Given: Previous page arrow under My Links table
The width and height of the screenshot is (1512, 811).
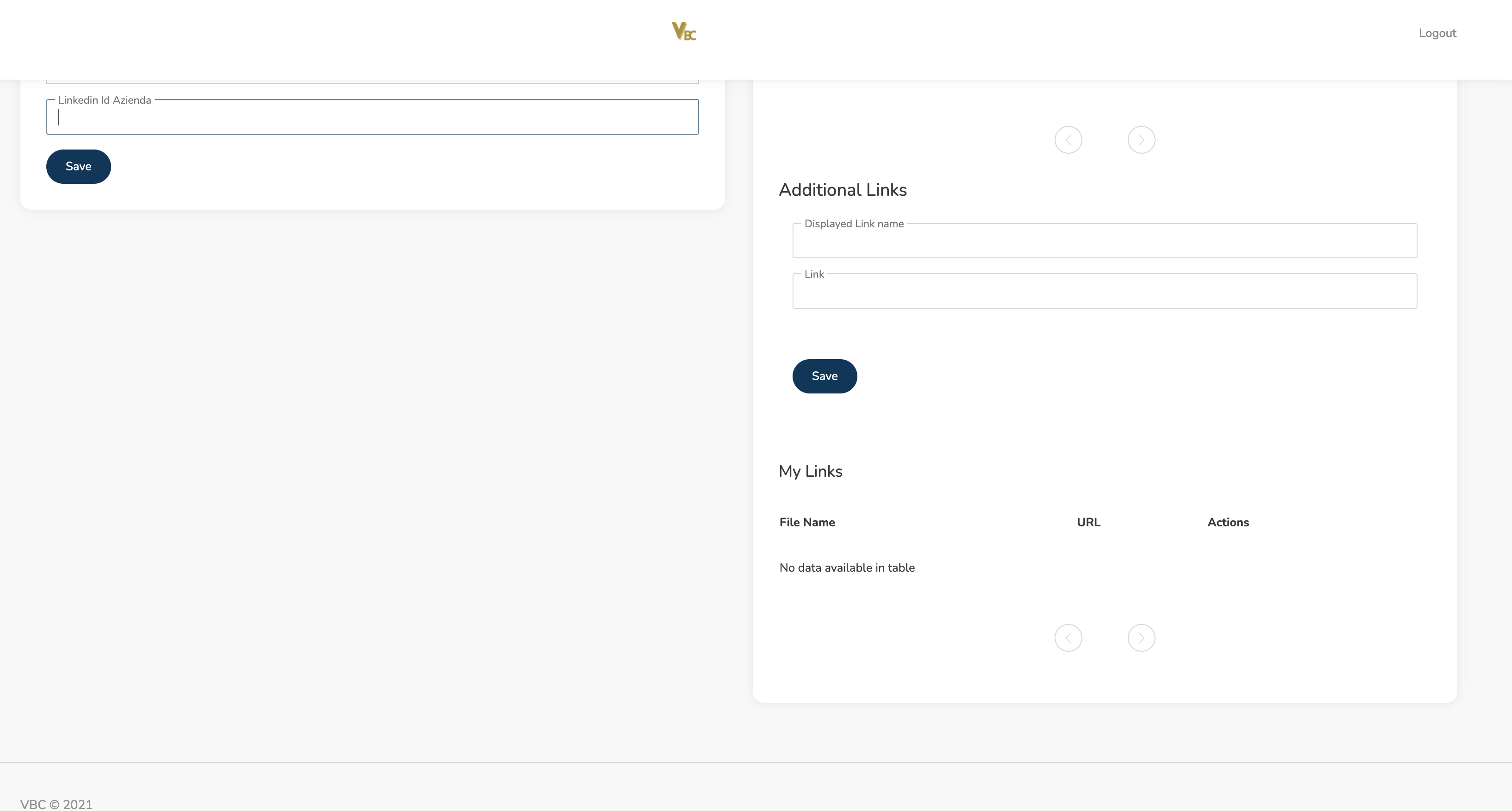Looking at the screenshot, I should pos(1068,638).
